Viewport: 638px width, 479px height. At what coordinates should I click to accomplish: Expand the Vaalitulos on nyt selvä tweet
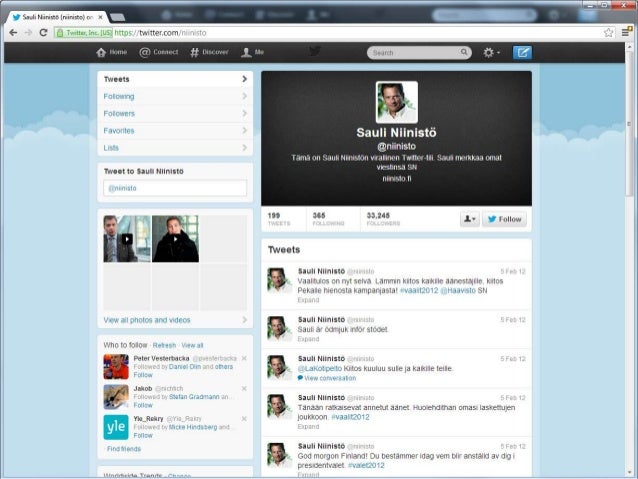point(308,300)
